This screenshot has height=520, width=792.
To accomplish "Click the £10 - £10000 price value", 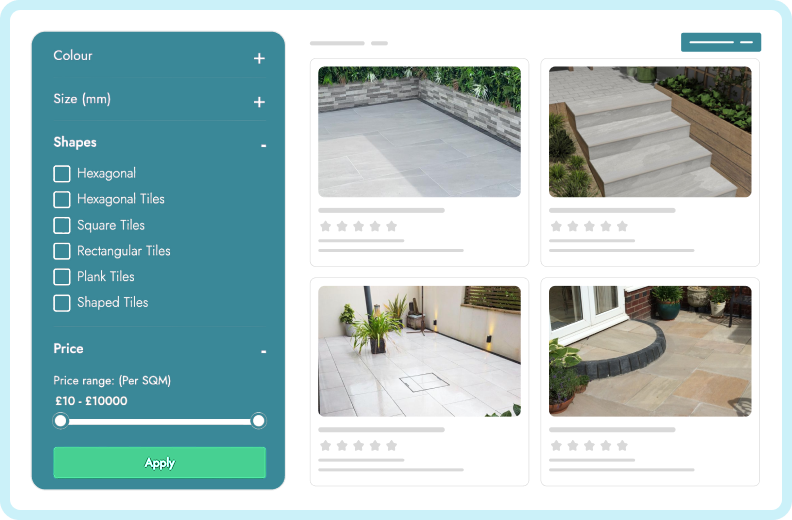I will (91, 401).
